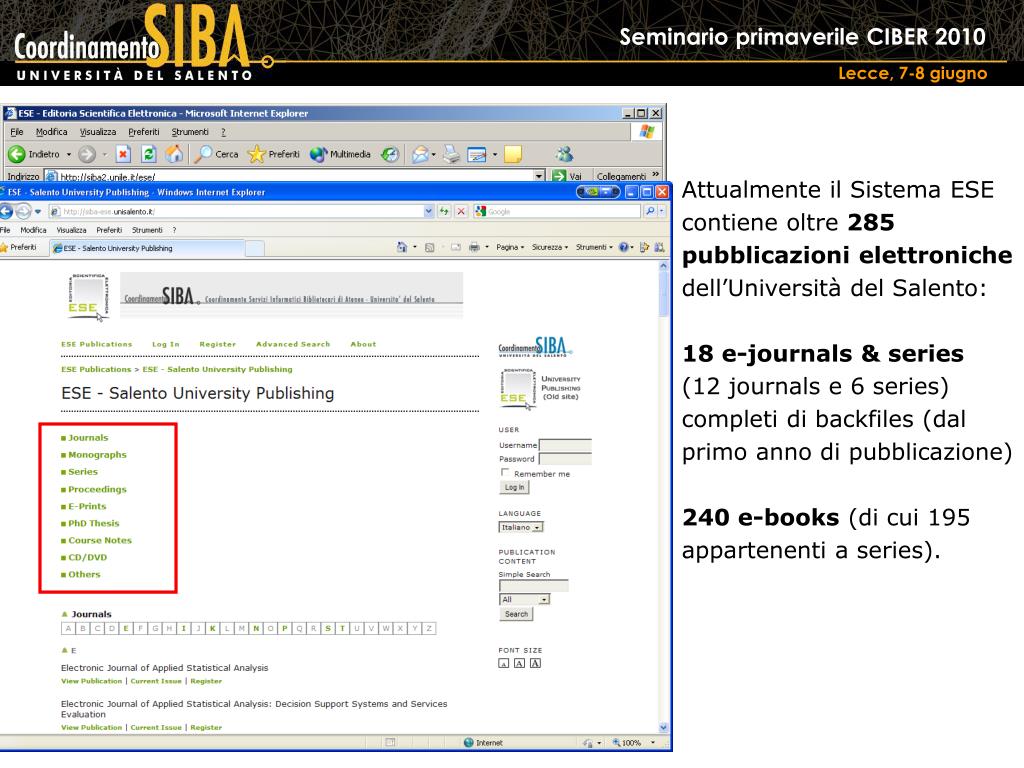This screenshot has width=1024, height=768.
Task: Open Cerca search magnifier in rear window
Action: coord(217,154)
